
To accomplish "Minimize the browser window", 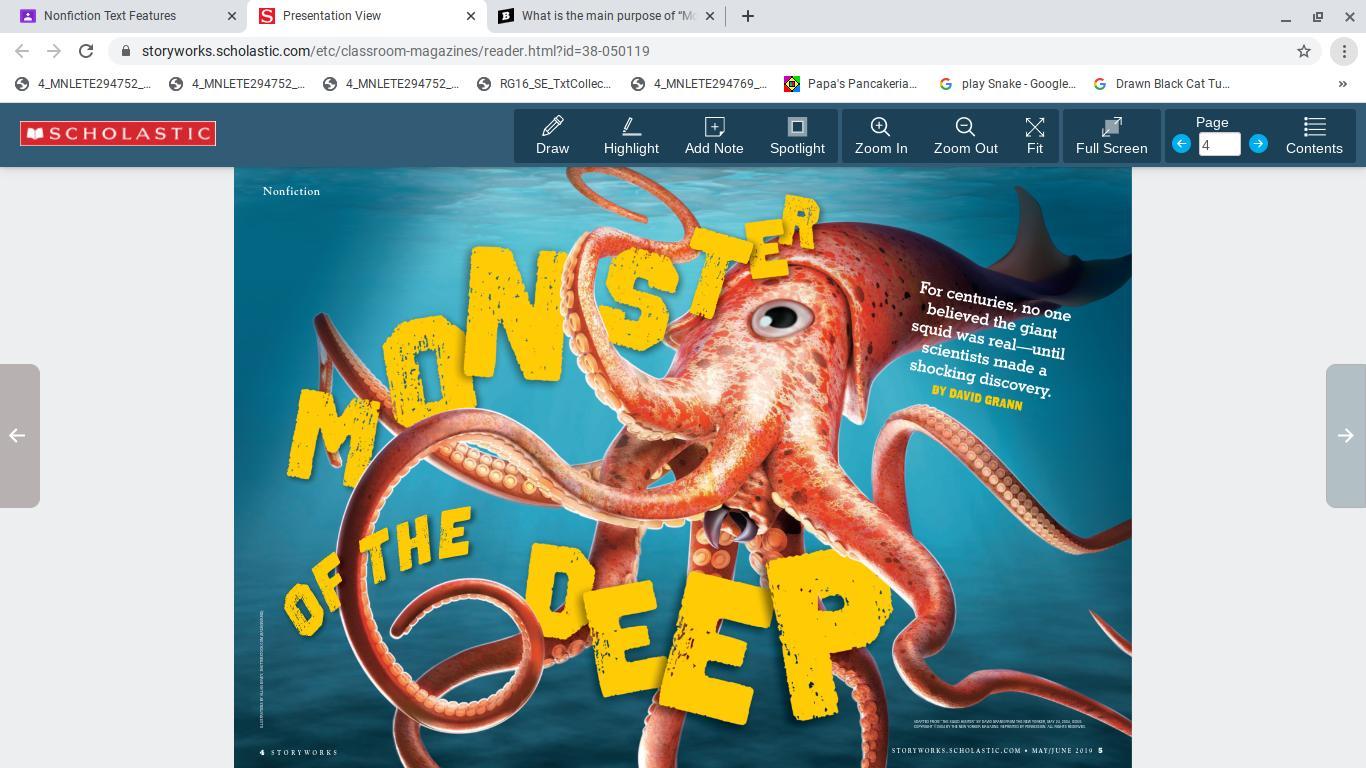I will tap(1286, 16).
